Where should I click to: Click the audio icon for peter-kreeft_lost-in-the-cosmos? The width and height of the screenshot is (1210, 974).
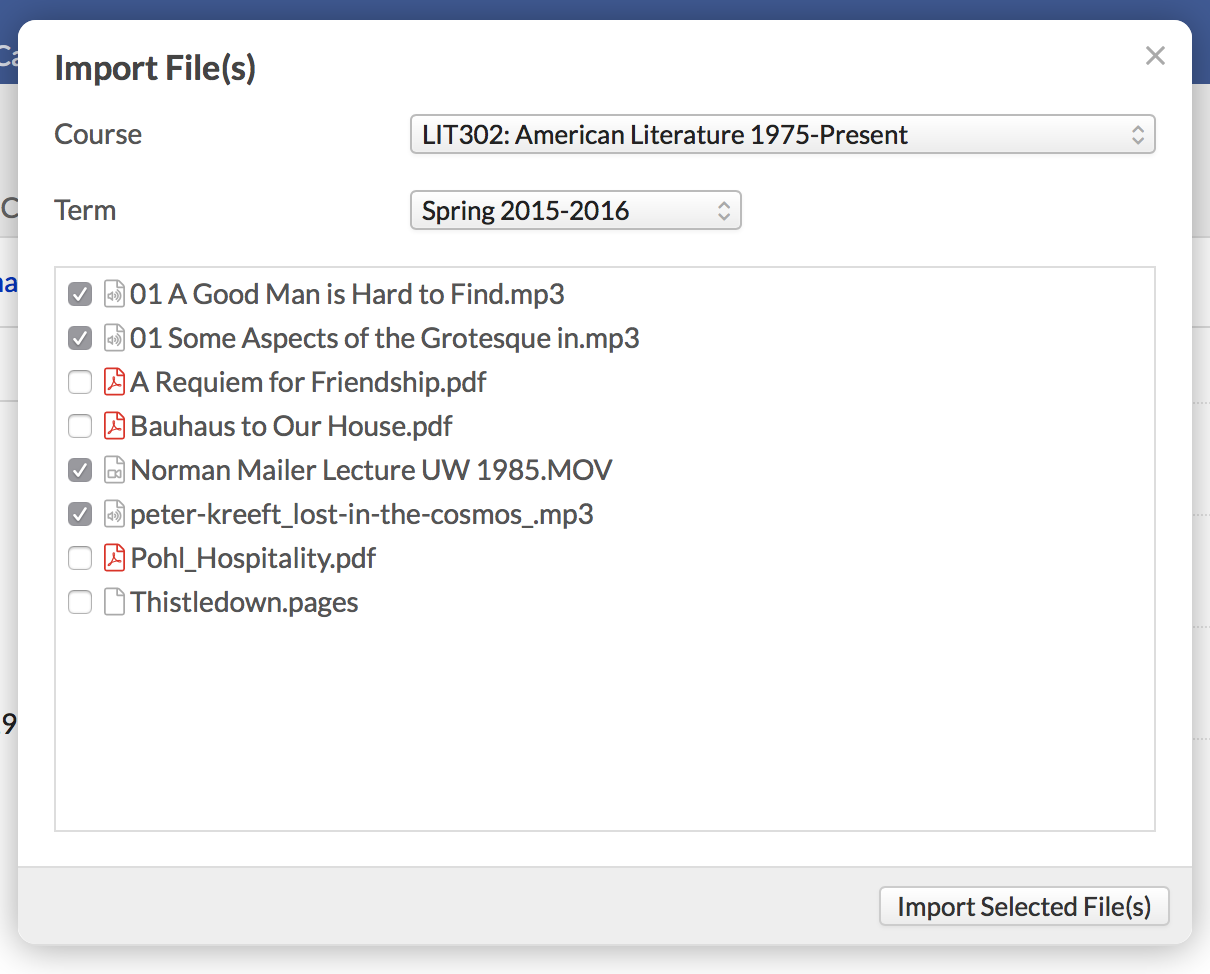point(114,514)
